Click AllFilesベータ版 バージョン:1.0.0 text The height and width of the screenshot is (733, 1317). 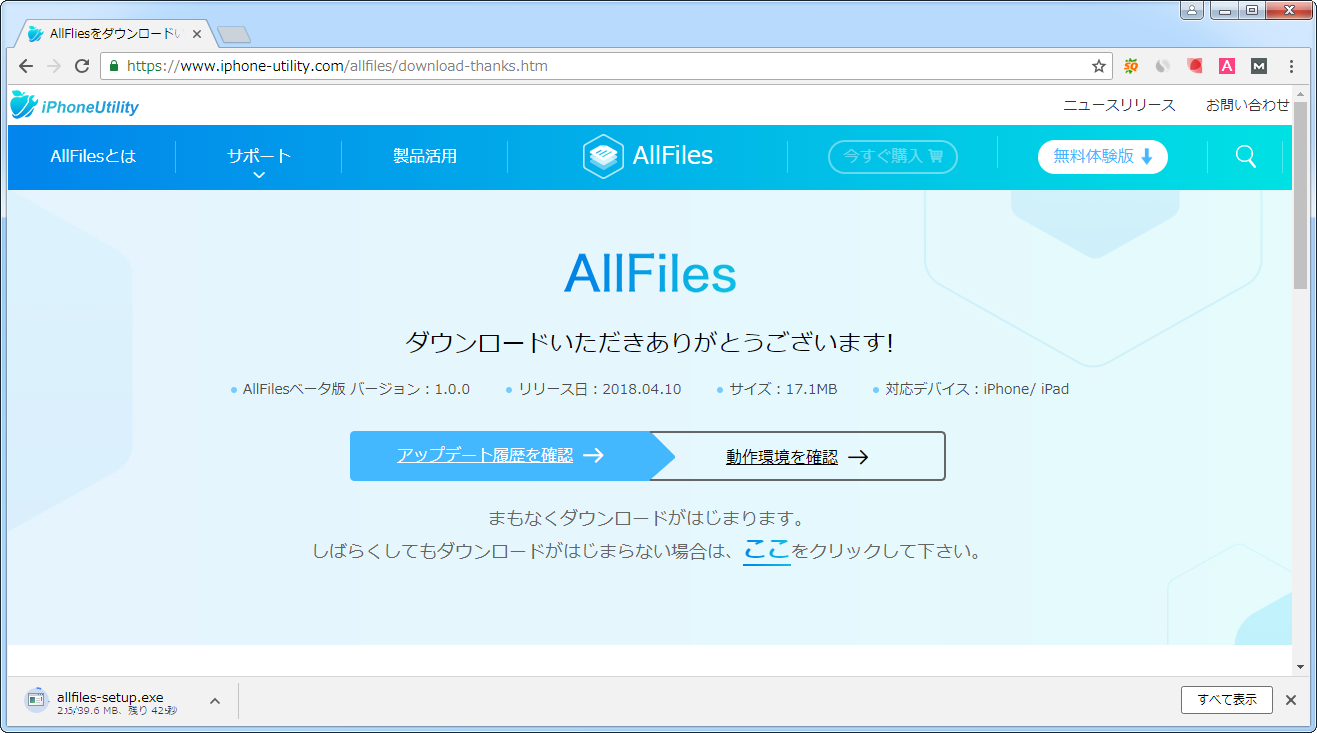[x=356, y=389]
